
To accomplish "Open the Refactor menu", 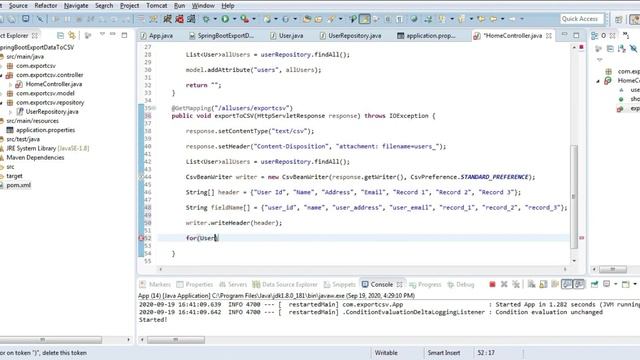I will pyautogui.click(x=46, y=6).
